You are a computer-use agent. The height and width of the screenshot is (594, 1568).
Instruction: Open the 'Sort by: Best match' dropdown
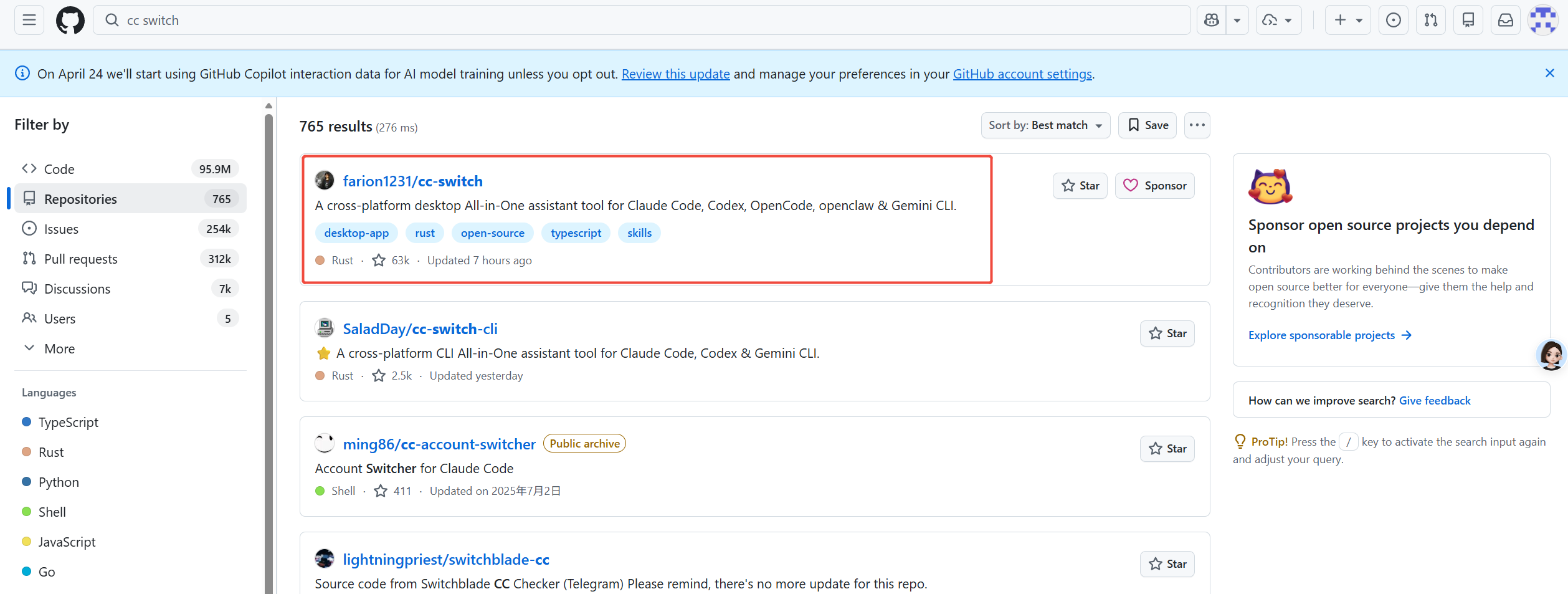(1045, 125)
